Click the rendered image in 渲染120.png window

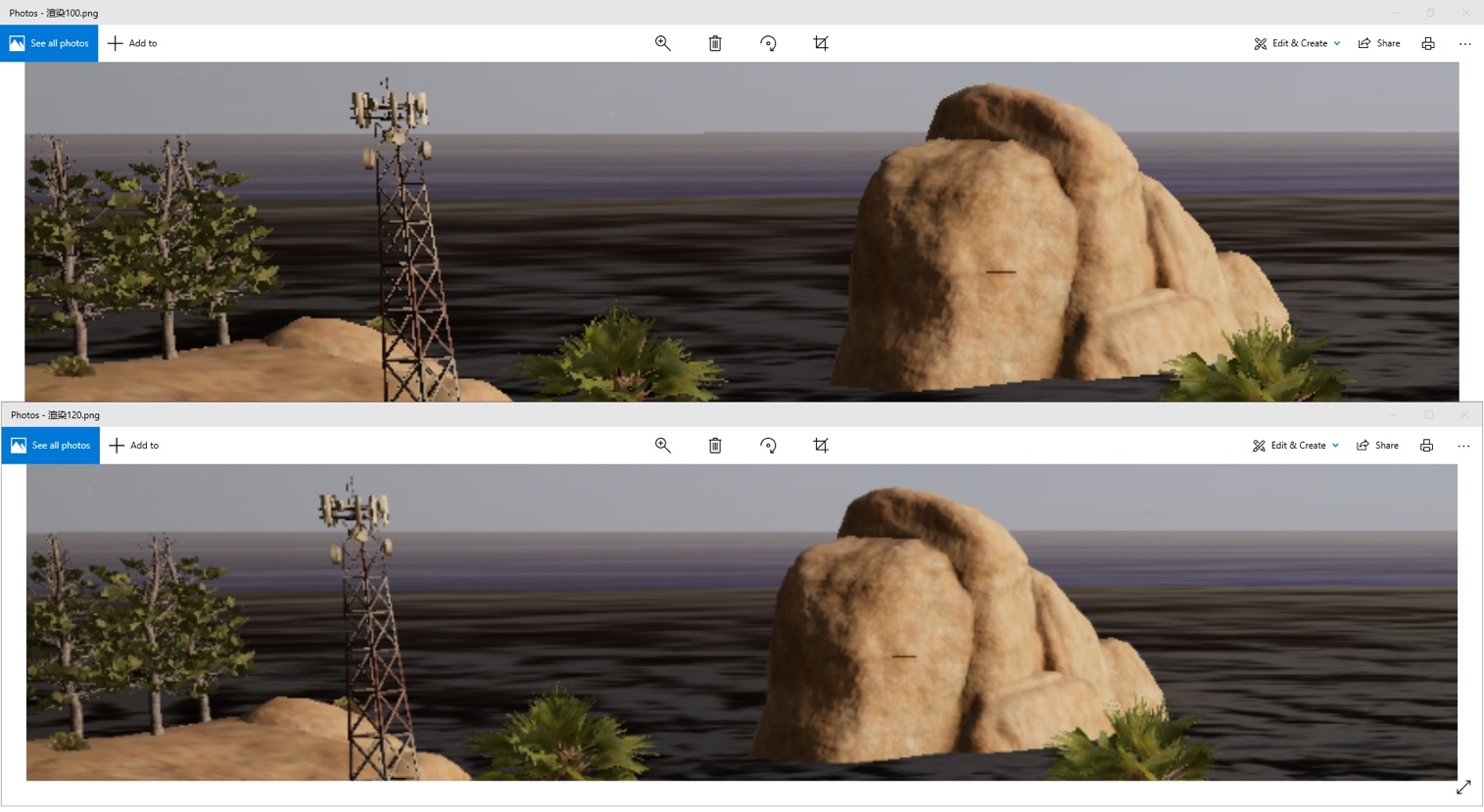coord(742,622)
